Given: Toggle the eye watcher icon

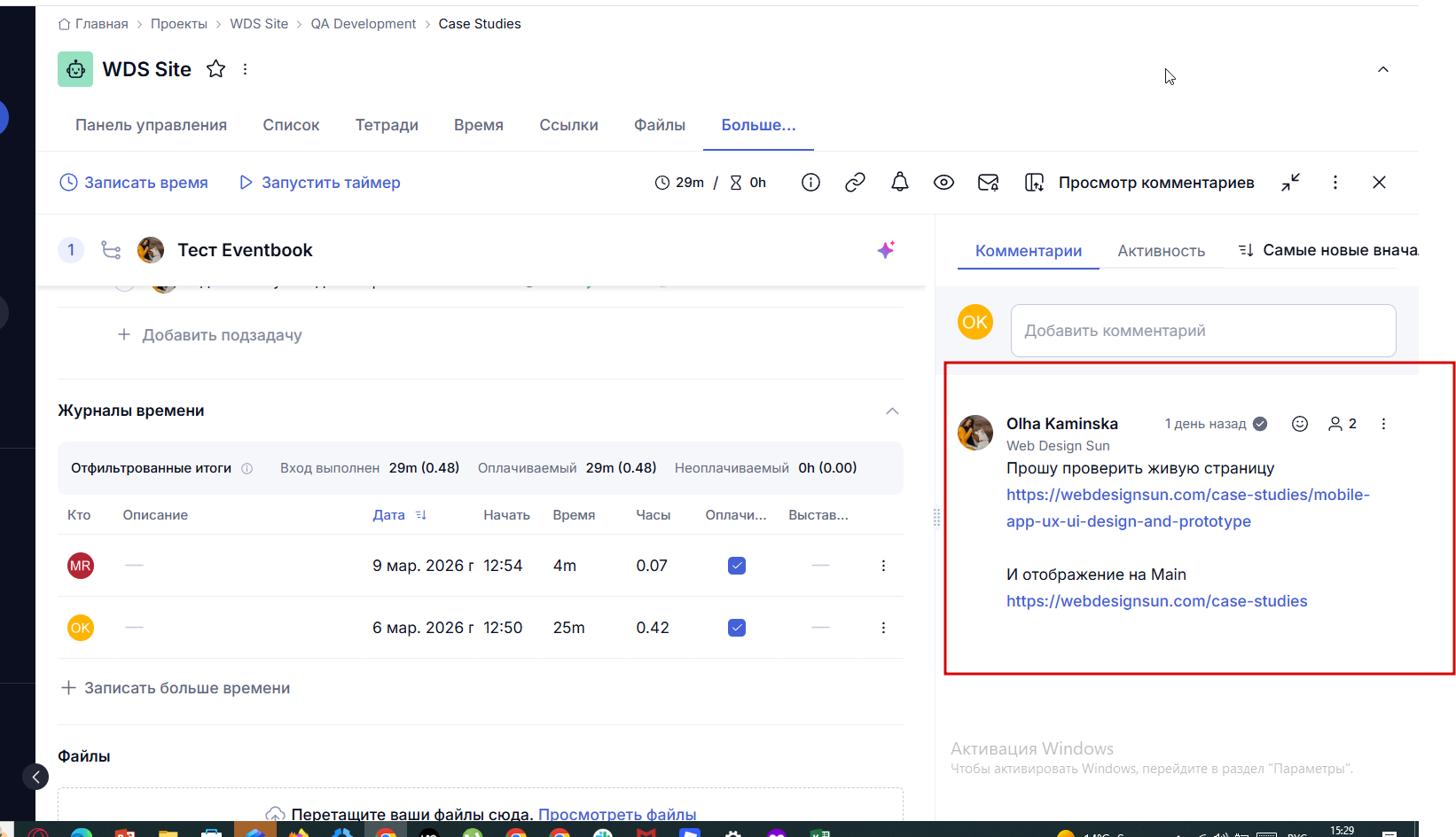Looking at the screenshot, I should coord(943,183).
